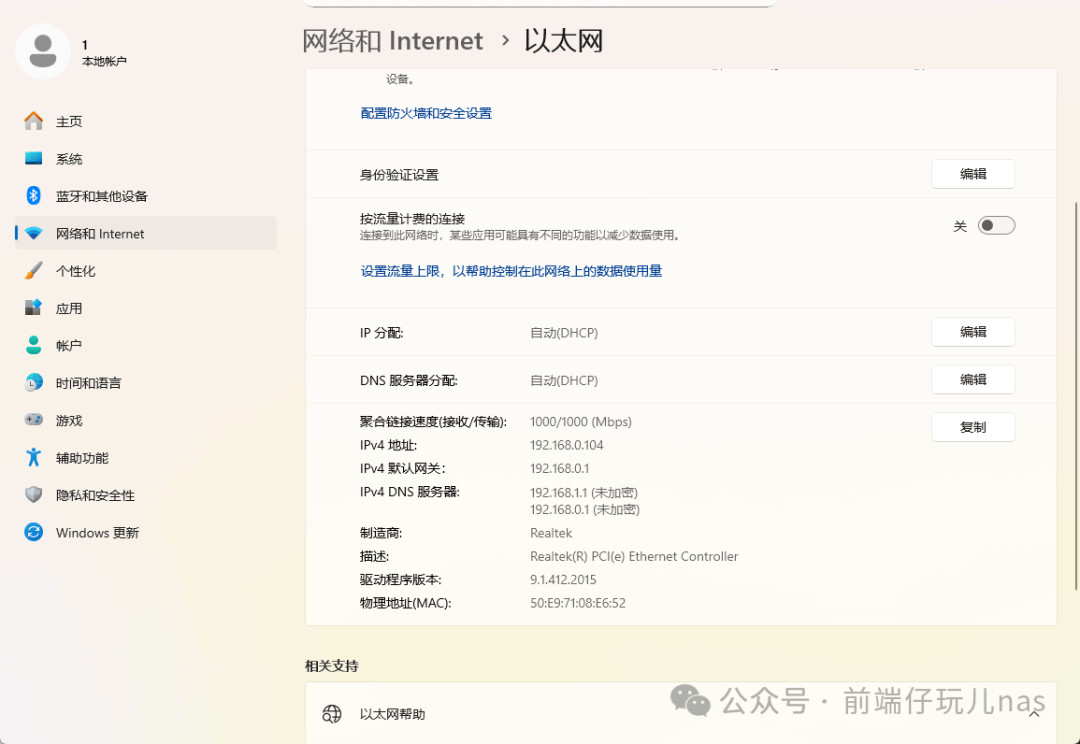Image resolution: width=1080 pixels, height=744 pixels.
Task: Collapse the Ethernet help (以太网帮助) section
Action: (1034, 714)
